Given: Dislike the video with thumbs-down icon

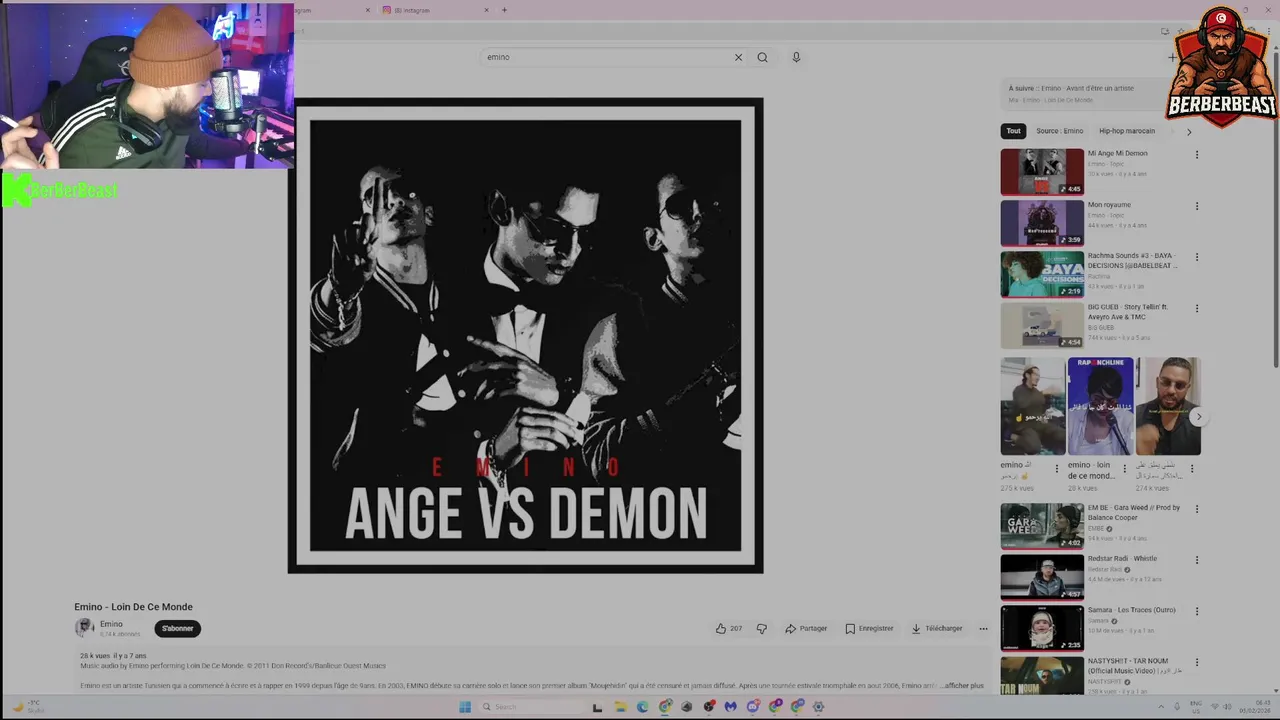Looking at the screenshot, I should click(x=762, y=629).
